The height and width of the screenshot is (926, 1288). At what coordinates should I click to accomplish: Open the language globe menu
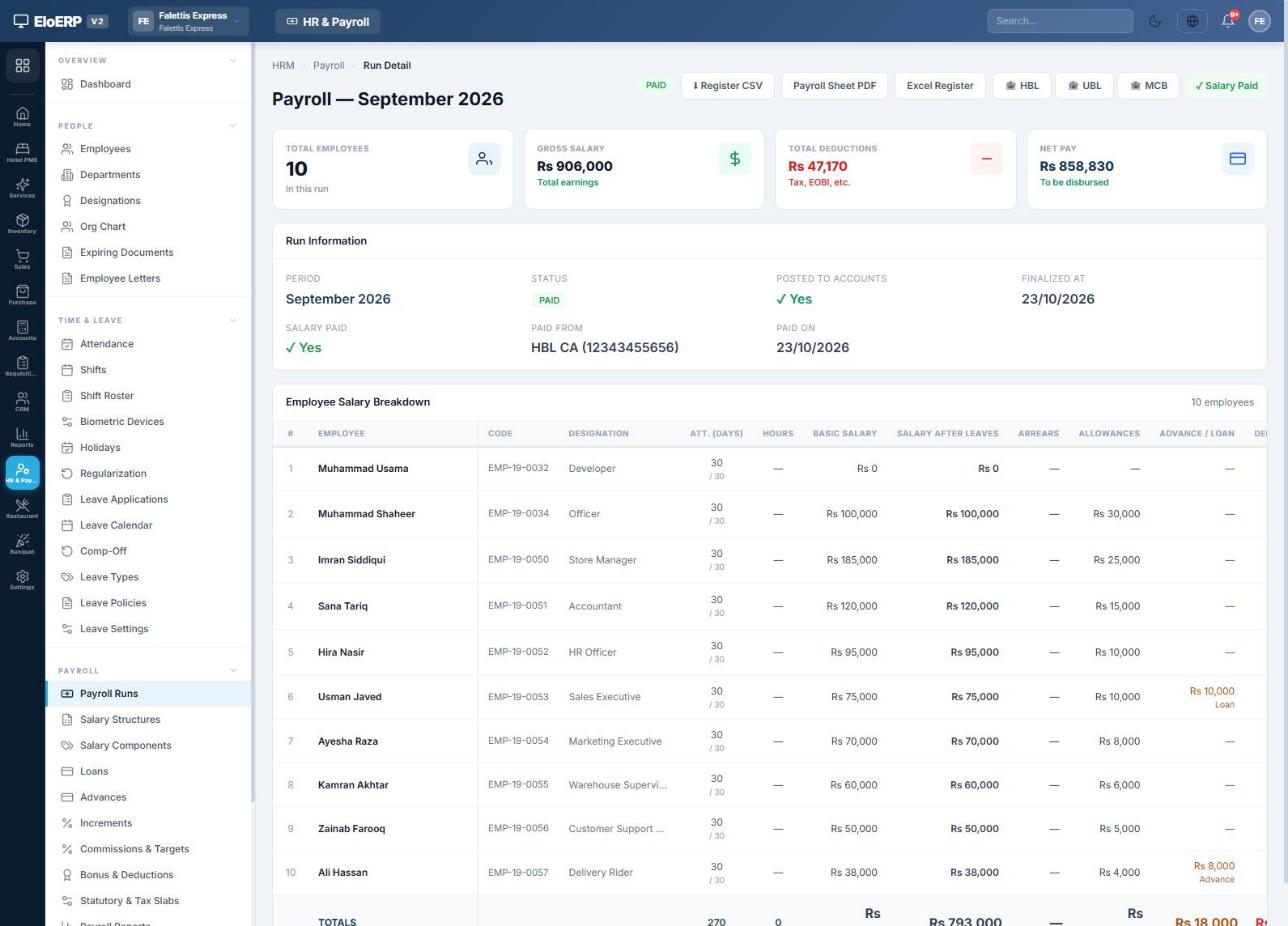point(1192,21)
